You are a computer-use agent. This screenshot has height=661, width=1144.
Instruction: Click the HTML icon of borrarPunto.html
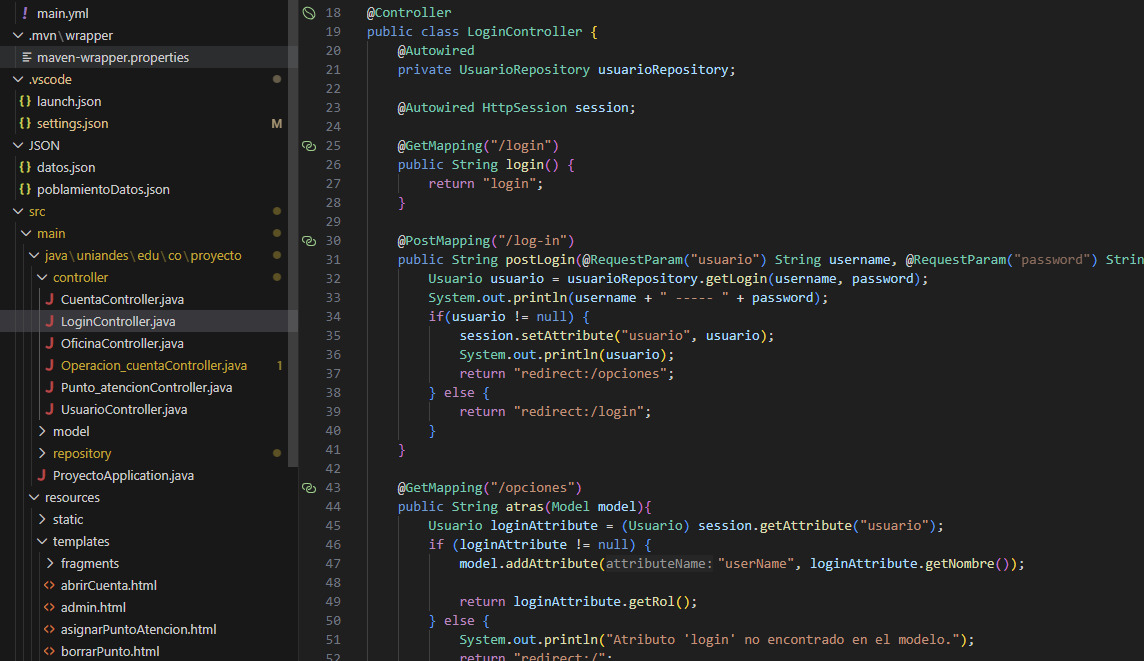coord(50,651)
